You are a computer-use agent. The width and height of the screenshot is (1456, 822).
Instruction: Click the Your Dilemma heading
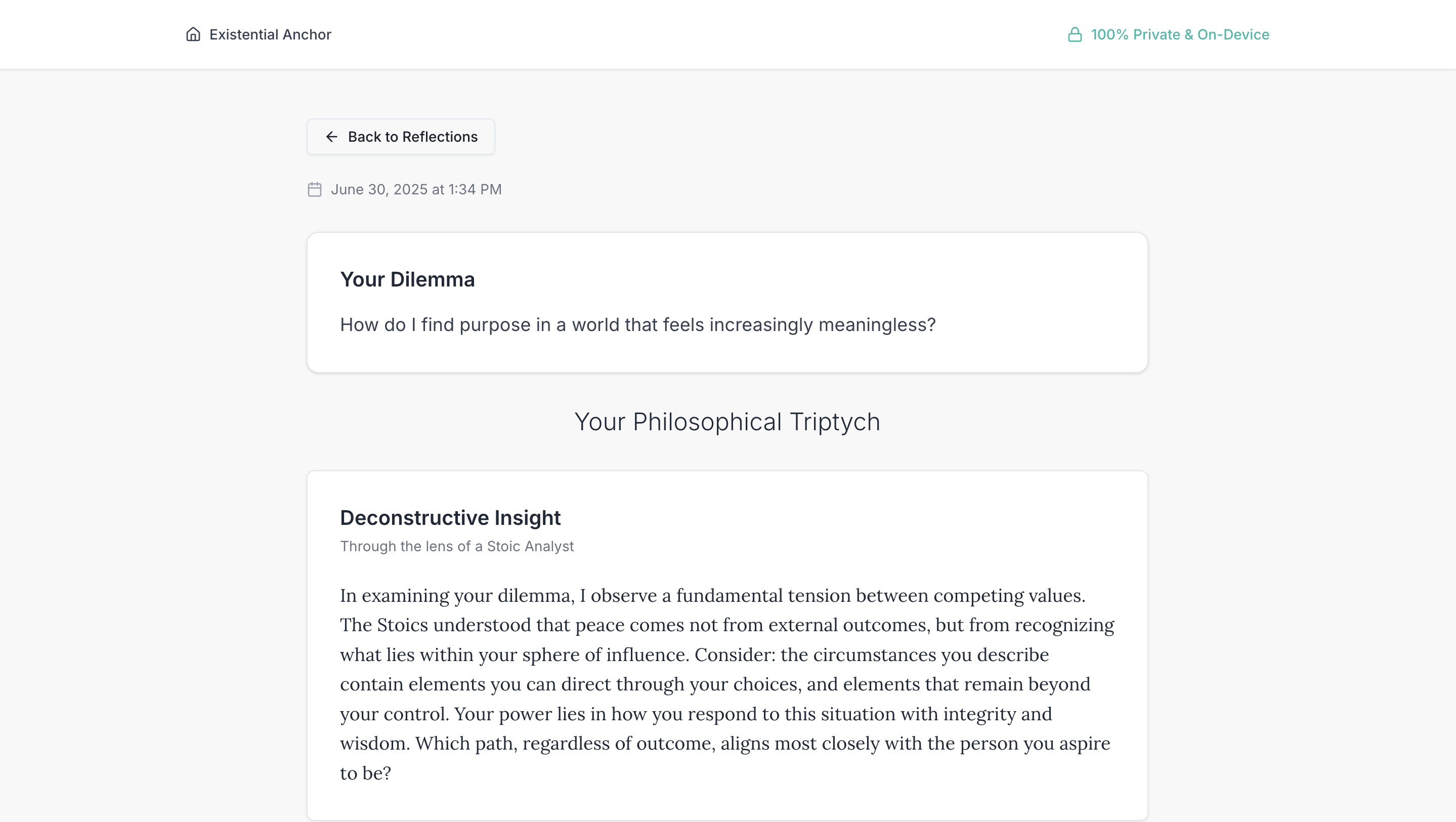tap(407, 279)
